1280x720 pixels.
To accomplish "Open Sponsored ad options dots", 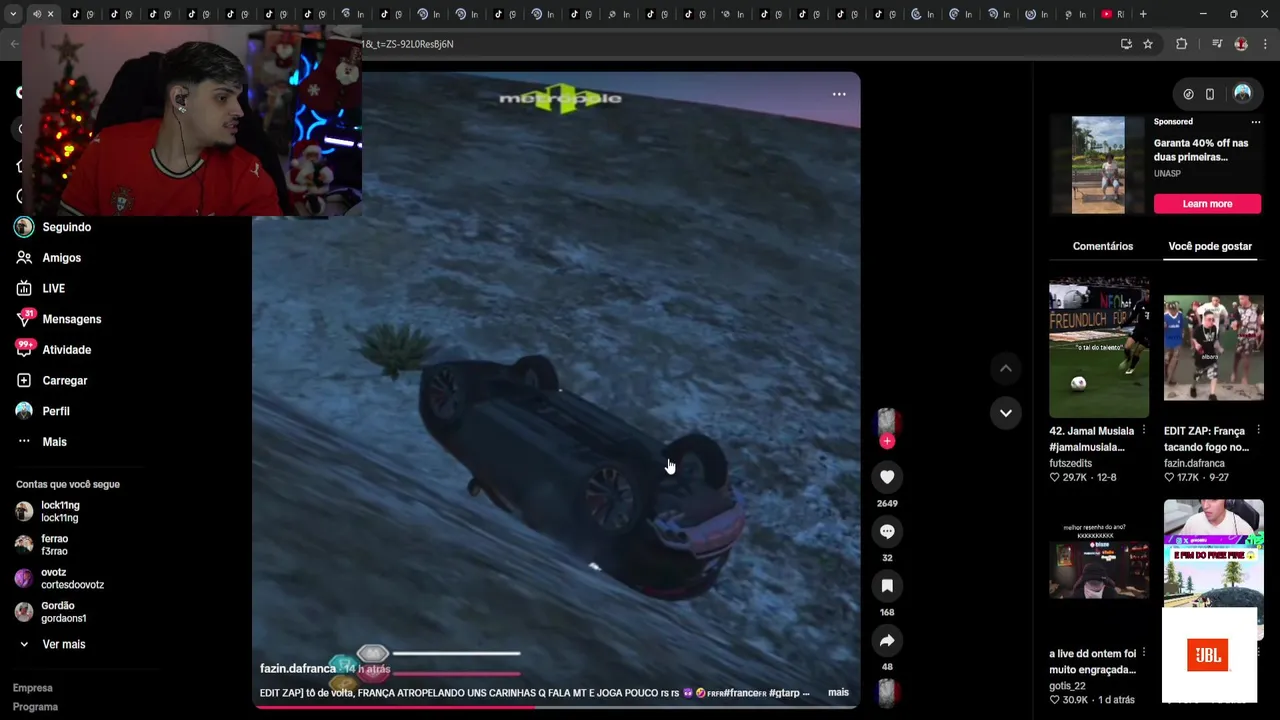I will coord(1256,122).
